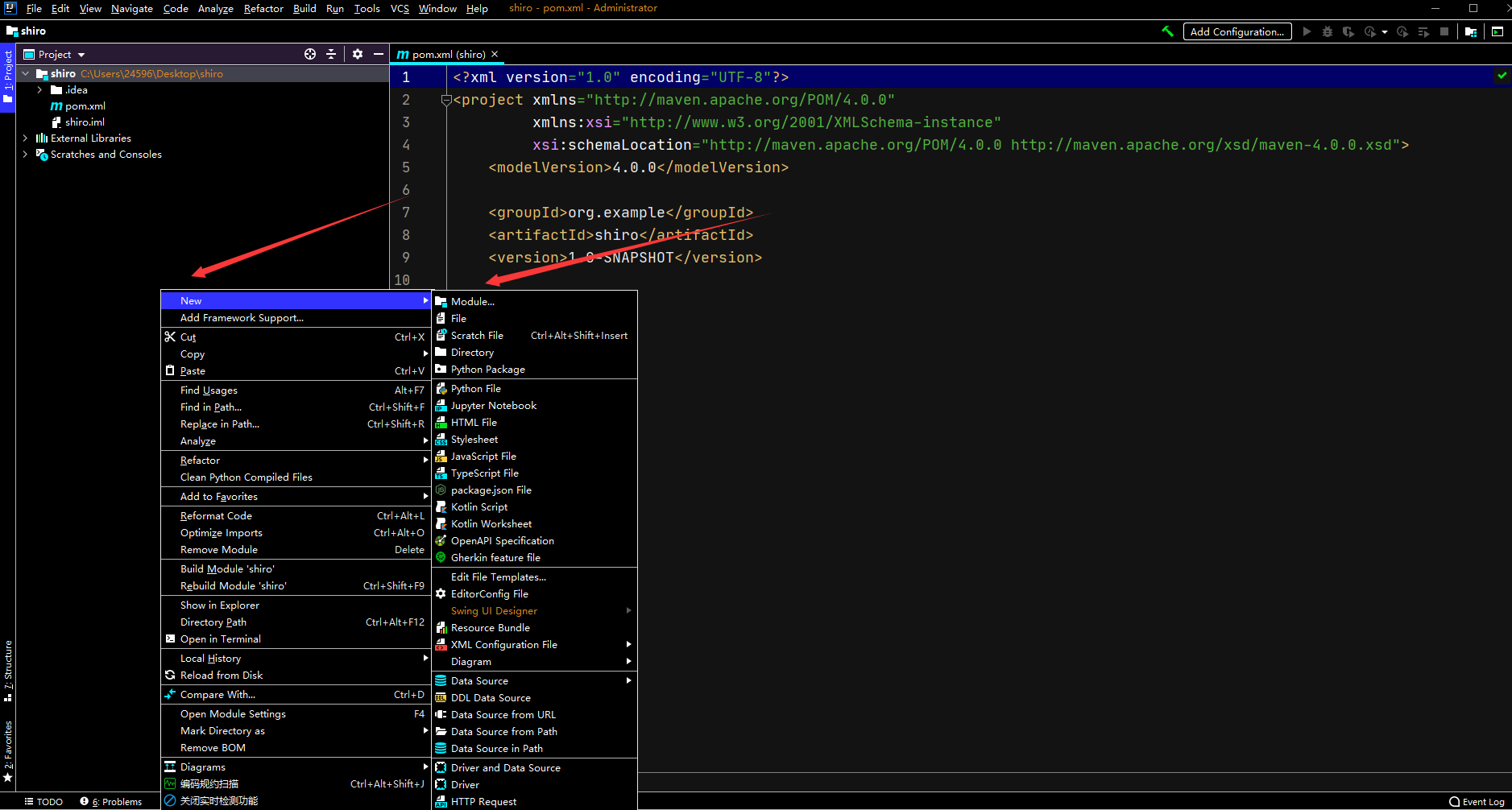Open Project Structure from the toolbar icon

click(x=1471, y=31)
